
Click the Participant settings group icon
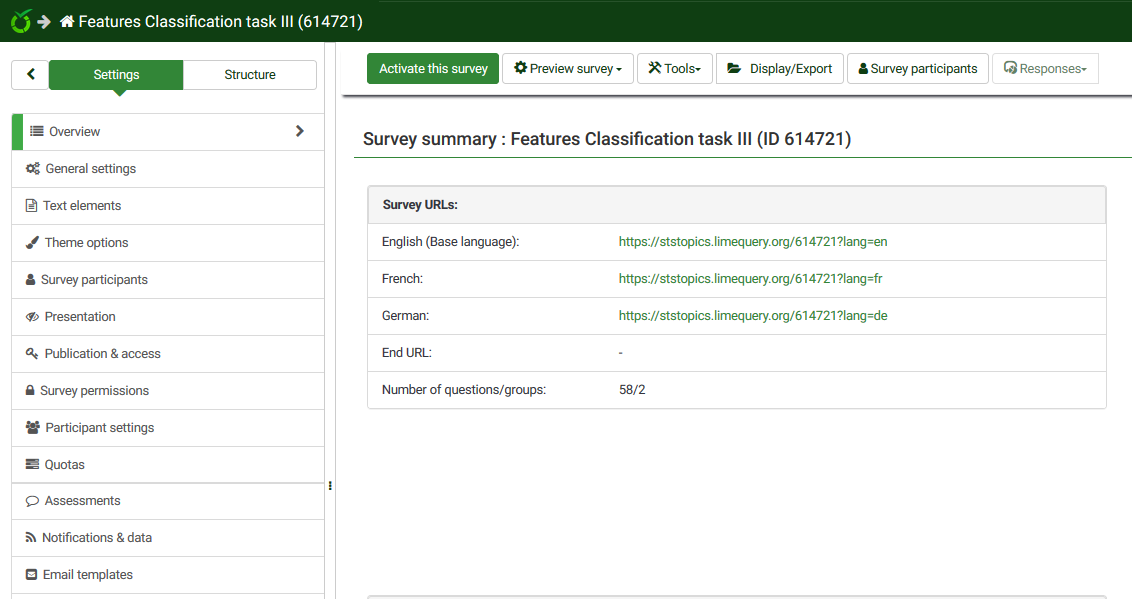click(33, 428)
